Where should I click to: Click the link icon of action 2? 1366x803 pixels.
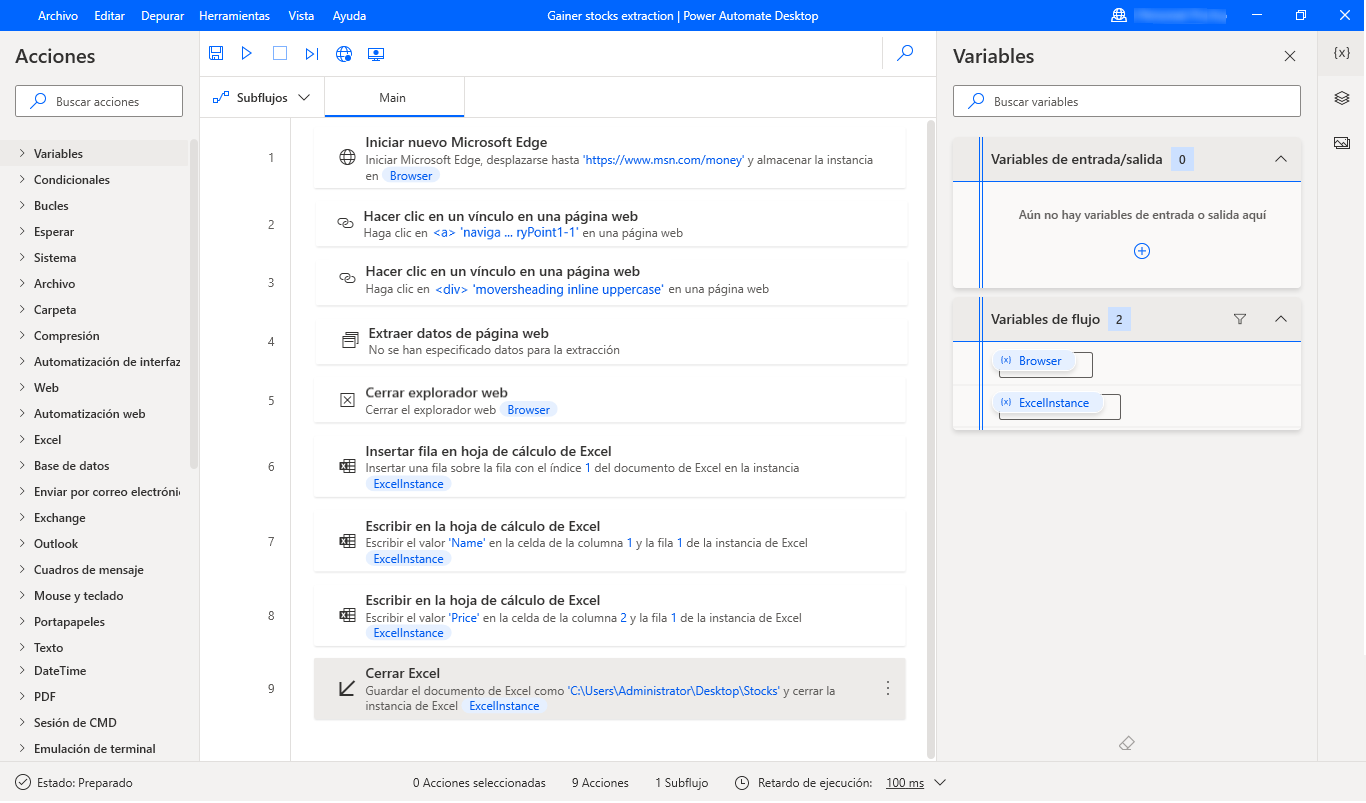point(345,223)
